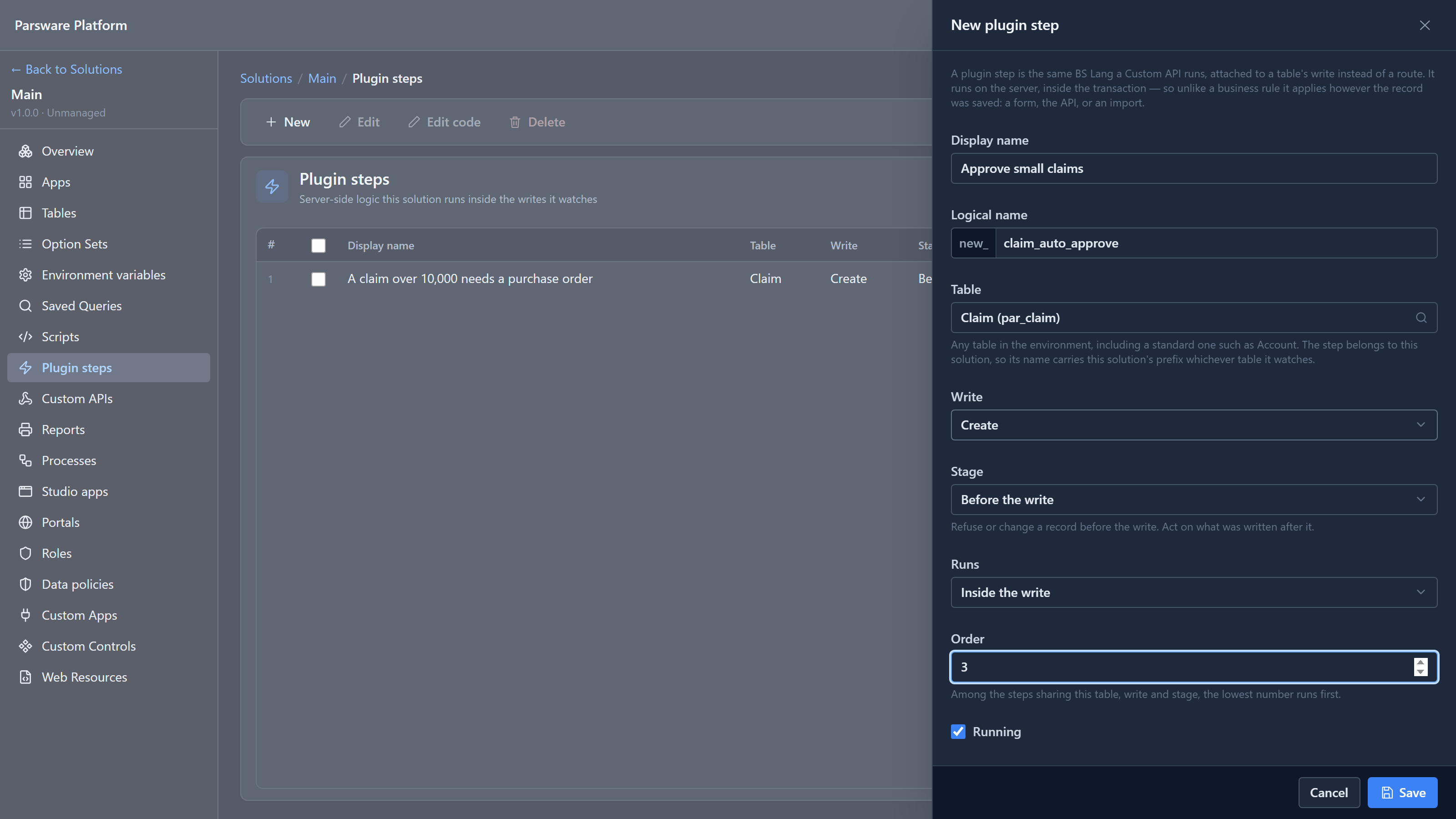1456x819 pixels.
Task: Increase Order value with up stepper arrow
Action: pos(1421,662)
